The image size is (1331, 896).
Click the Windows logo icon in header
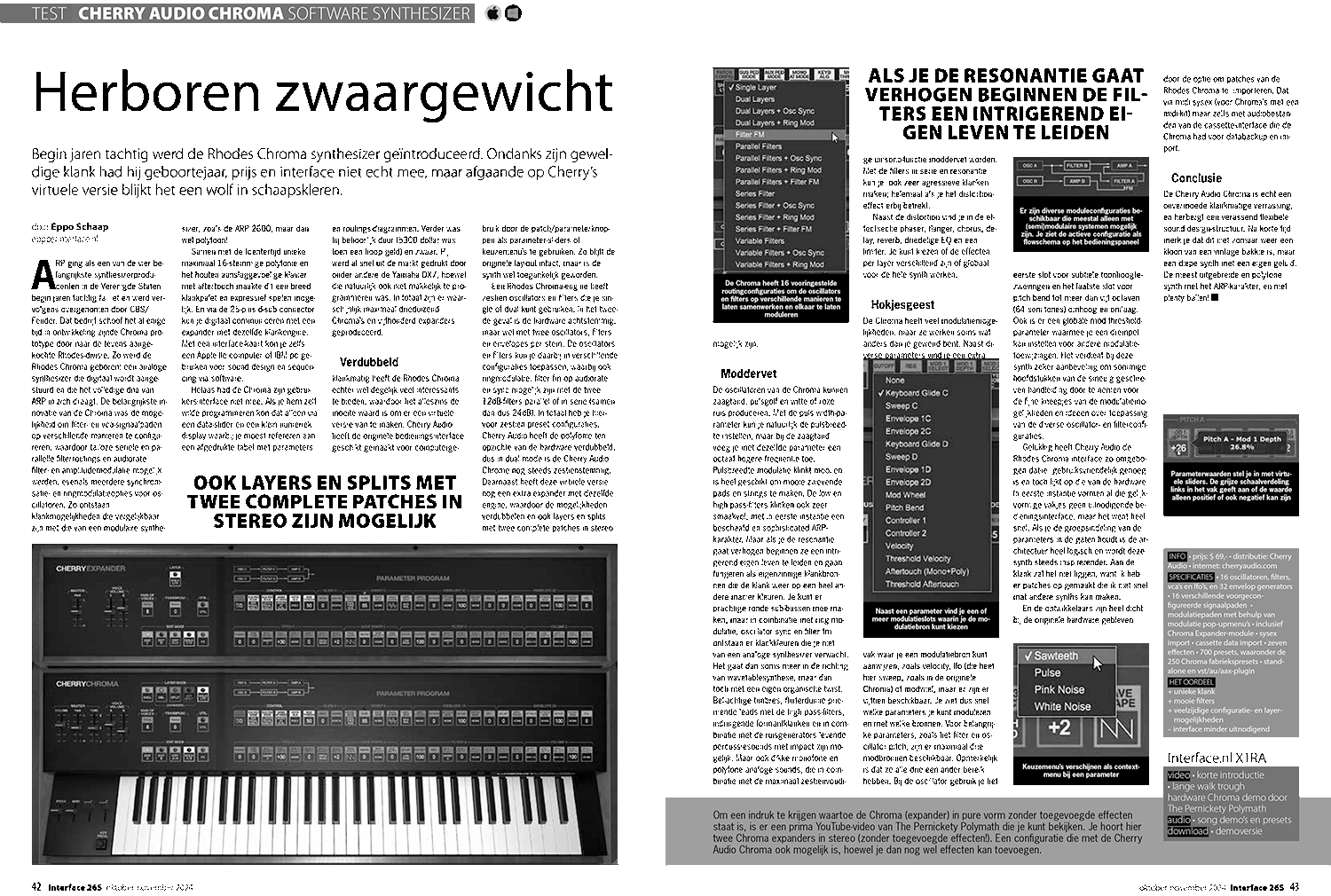pos(513,12)
